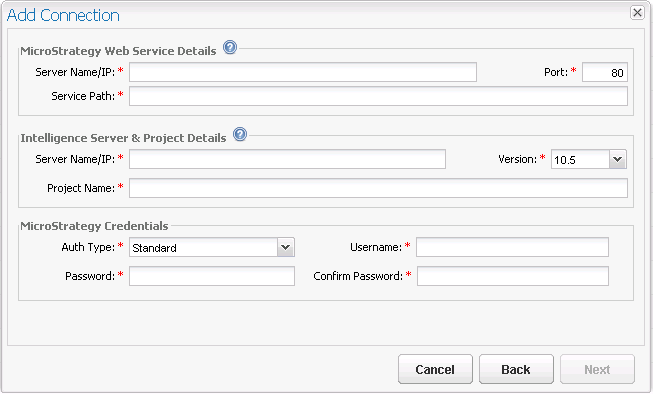Viewport: 653px width, 394px height.
Task: Click the MicroStrategy Credentials section heading
Action: (95, 226)
